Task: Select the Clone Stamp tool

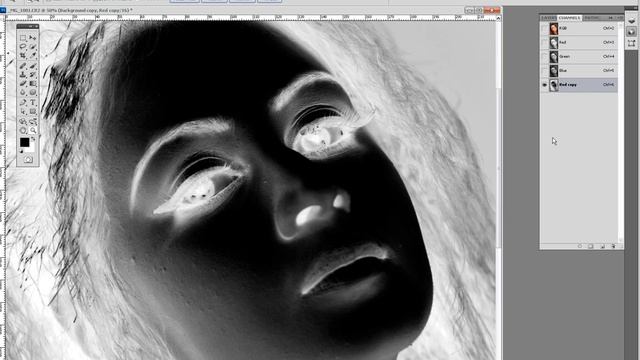Action: click(23, 75)
